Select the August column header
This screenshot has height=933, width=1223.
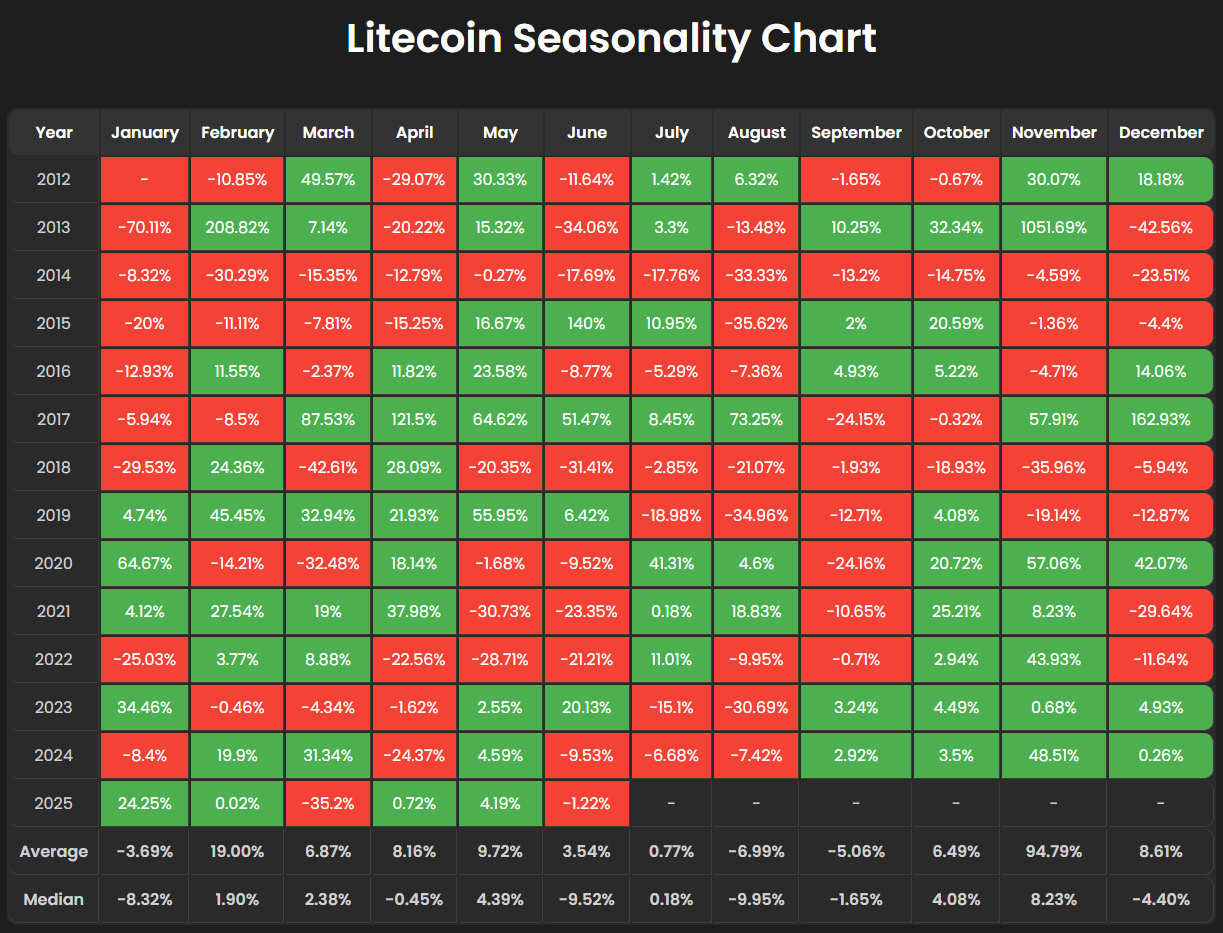point(756,132)
